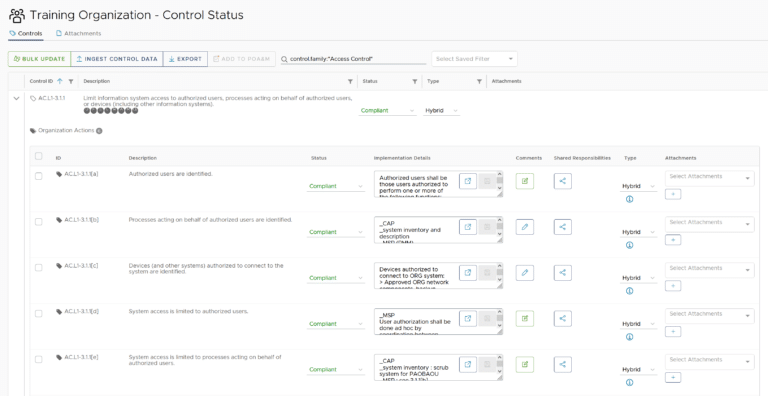Check the box for AC.L1-3.1.1[c]
768x396 pixels.
pyautogui.click(x=39, y=268)
